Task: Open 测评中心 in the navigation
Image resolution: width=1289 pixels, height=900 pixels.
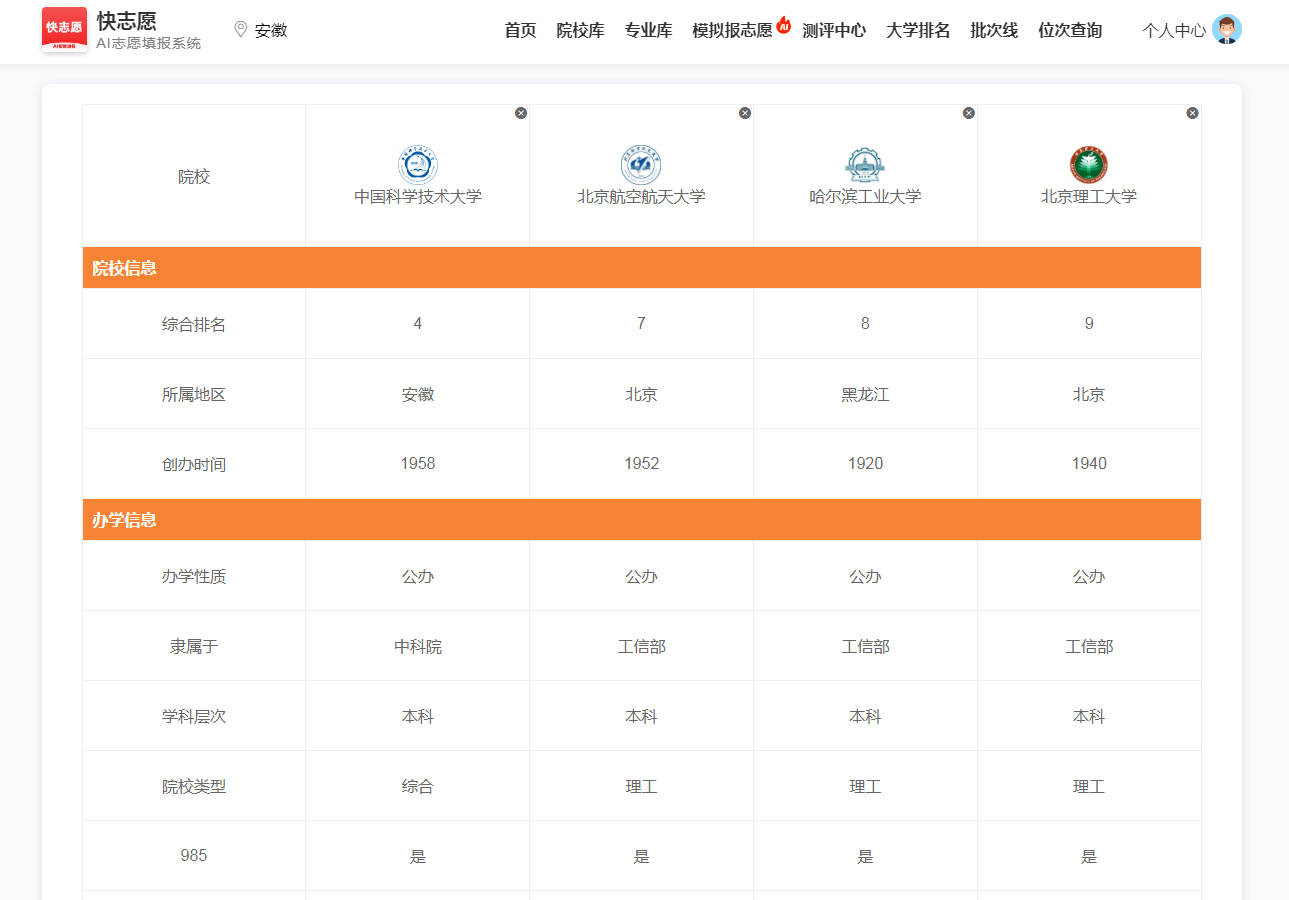Action: click(834, 30)
